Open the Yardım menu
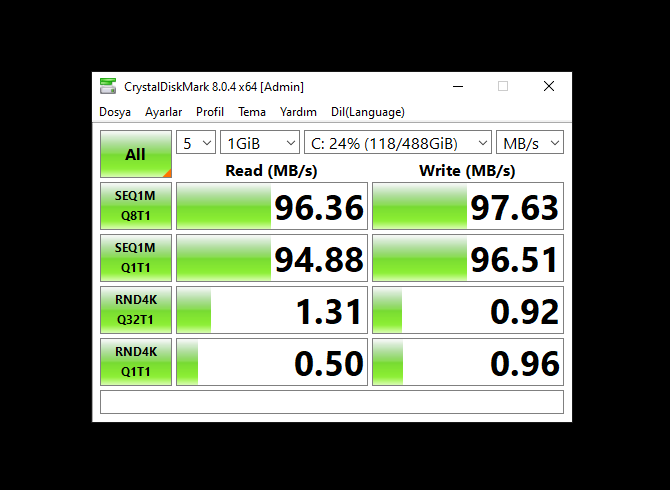The image size is (670, 490). 298,112
